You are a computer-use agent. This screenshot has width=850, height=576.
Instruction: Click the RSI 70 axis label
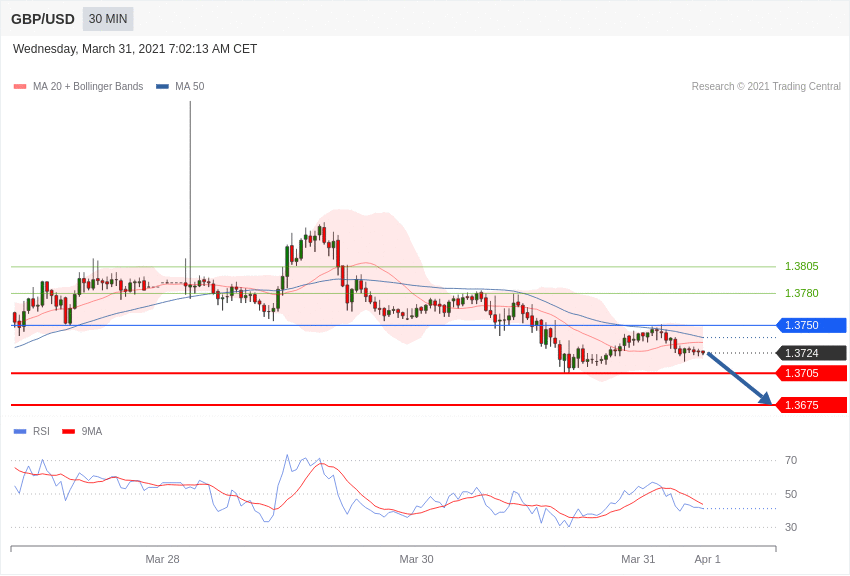coord(791,460)
